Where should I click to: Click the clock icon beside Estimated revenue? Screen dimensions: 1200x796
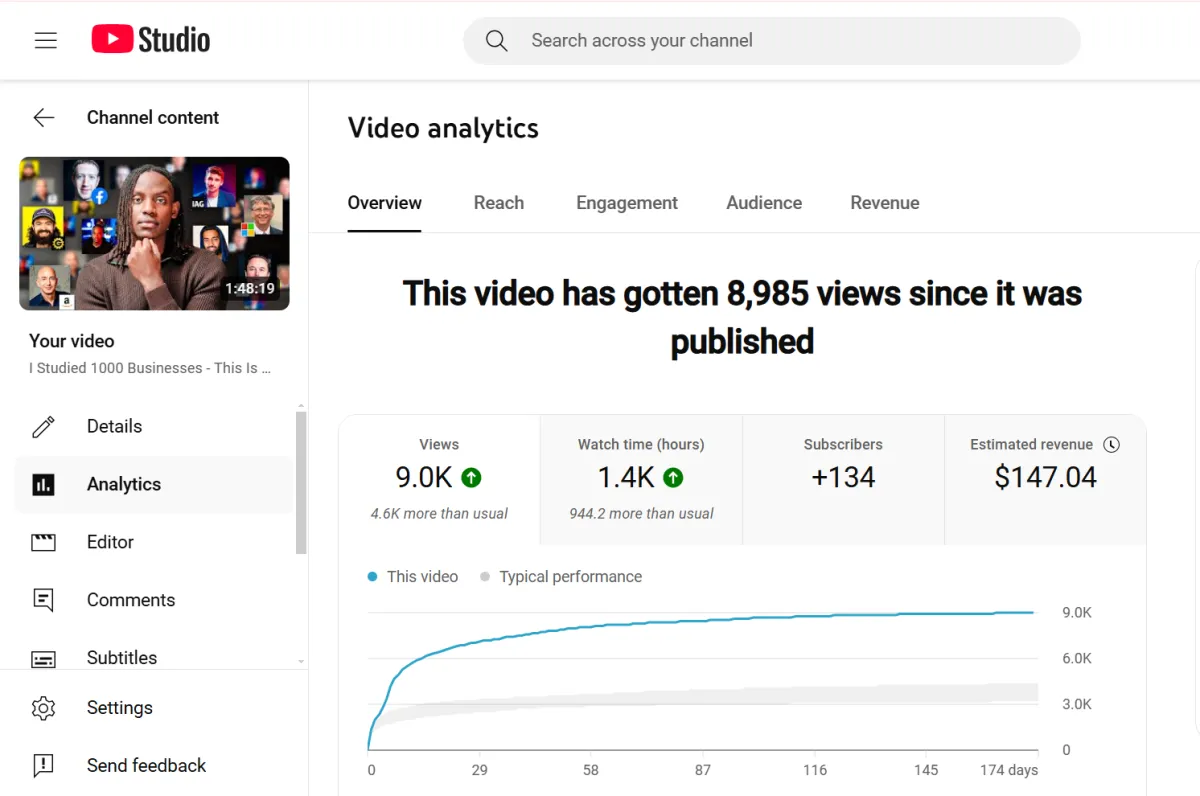tap(1111, 445)
